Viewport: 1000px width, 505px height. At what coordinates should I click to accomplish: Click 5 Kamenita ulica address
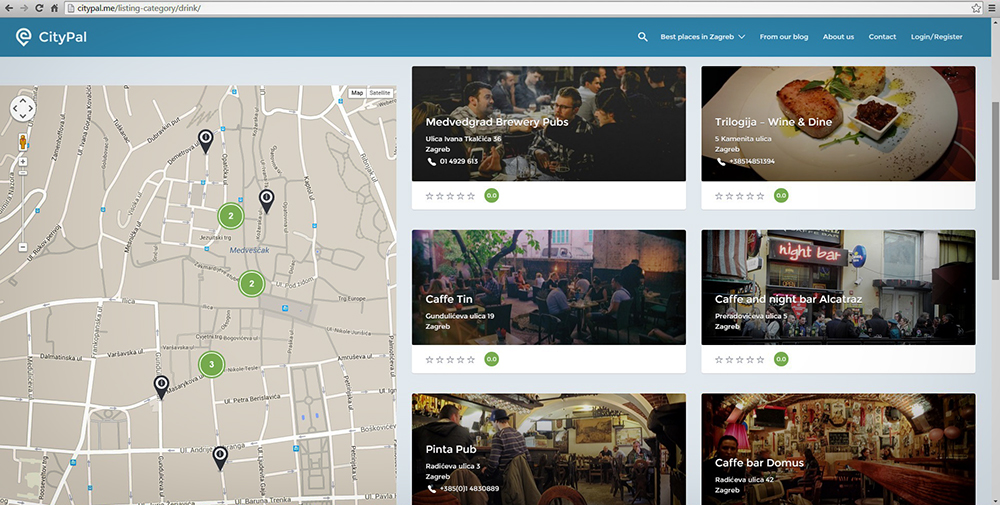743,138
